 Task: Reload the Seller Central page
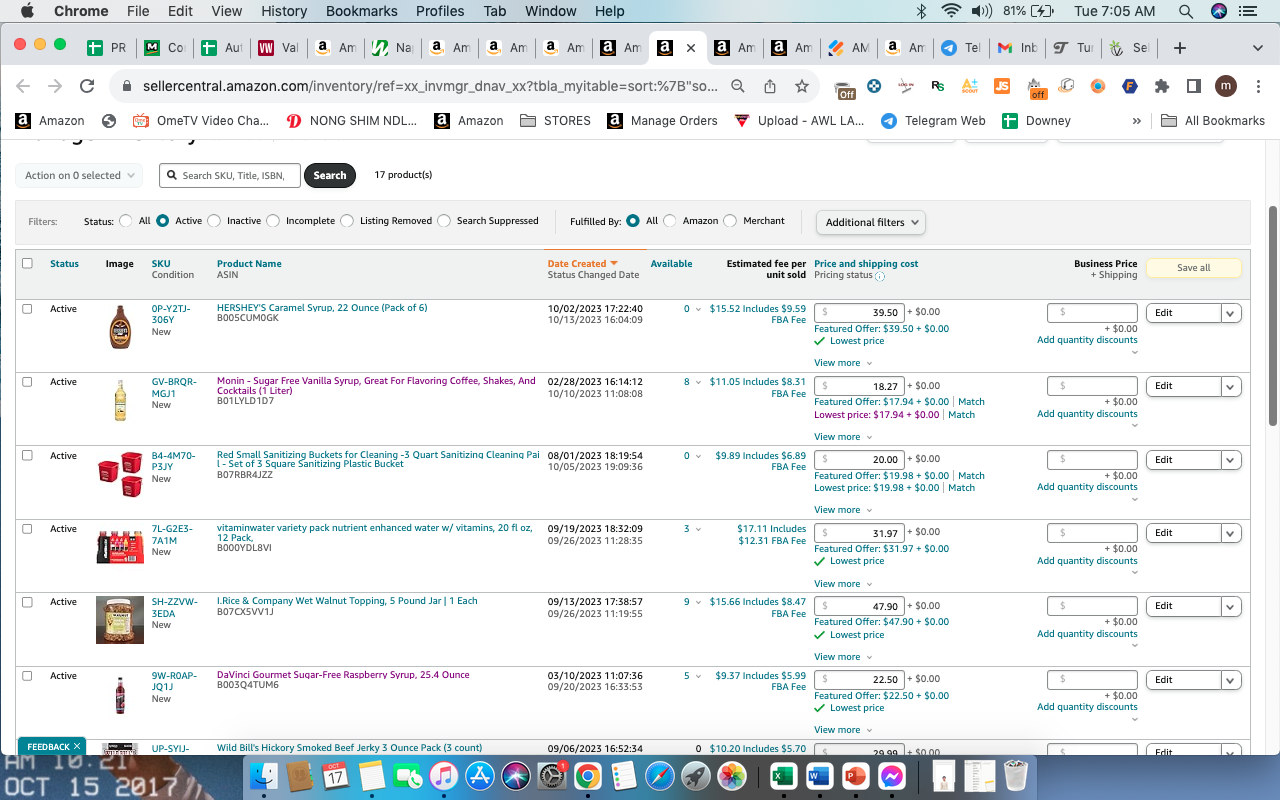[x=87, y=86]
